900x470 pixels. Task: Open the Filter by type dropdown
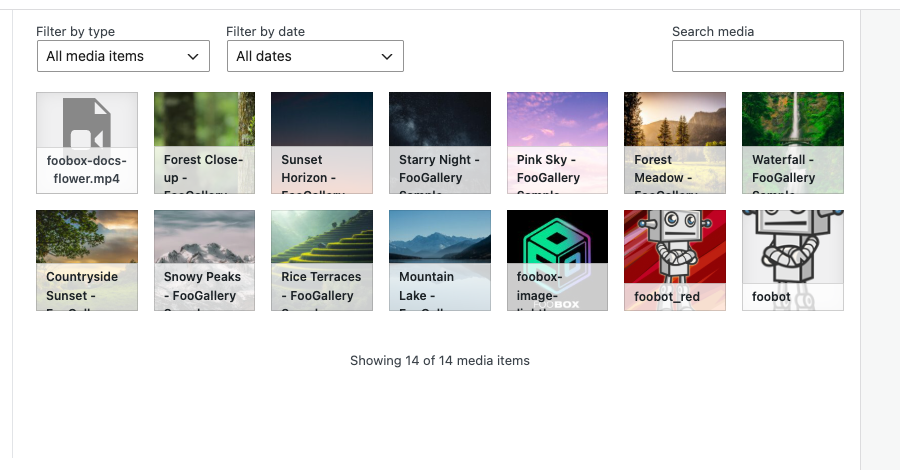click(123, 56)
